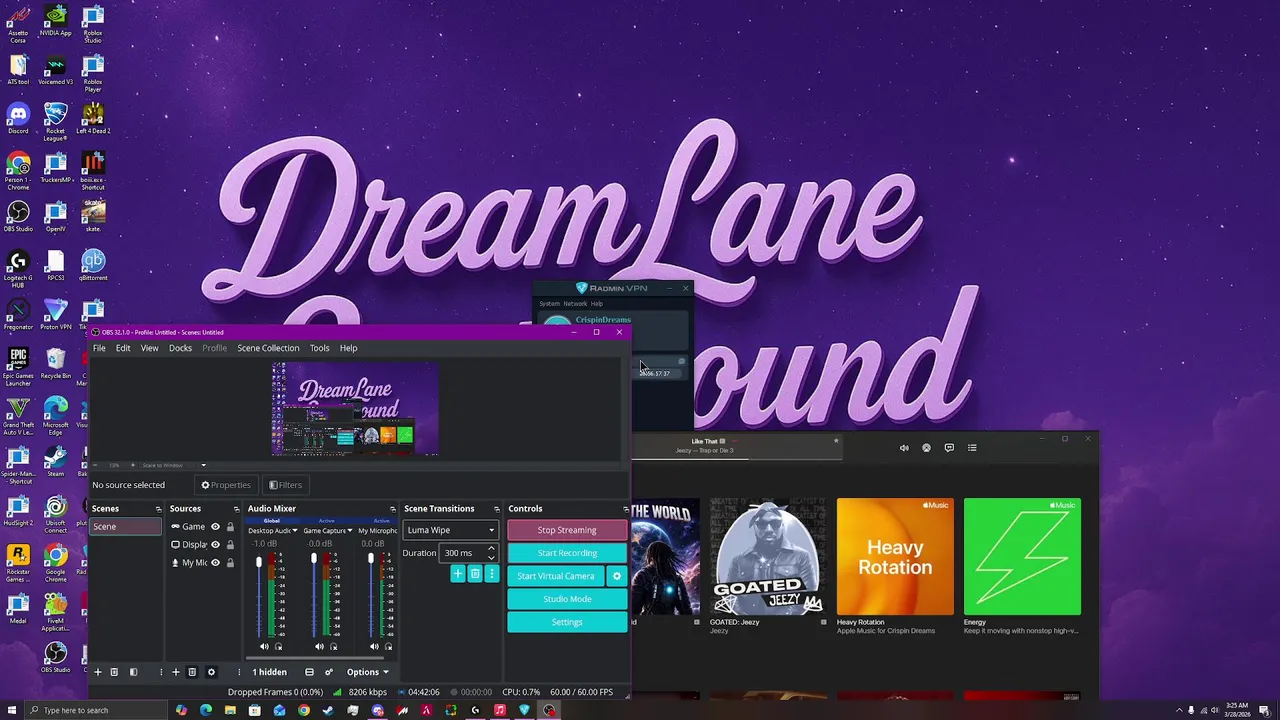Screen dimensions: 1280x720
Task: Open NVIDIA App desktop icon
Action: point(55,20)
